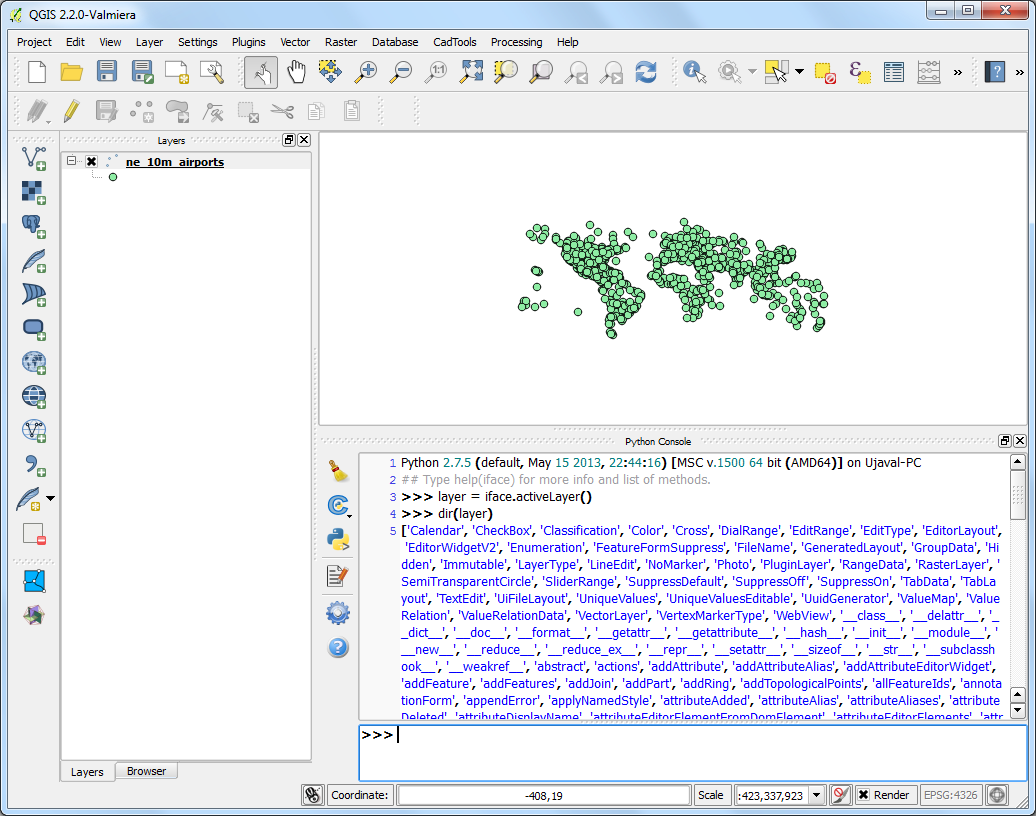This screenshot has height=816, width=1036.
Task: Pan the map to the selection
Action: click(330, 71)
